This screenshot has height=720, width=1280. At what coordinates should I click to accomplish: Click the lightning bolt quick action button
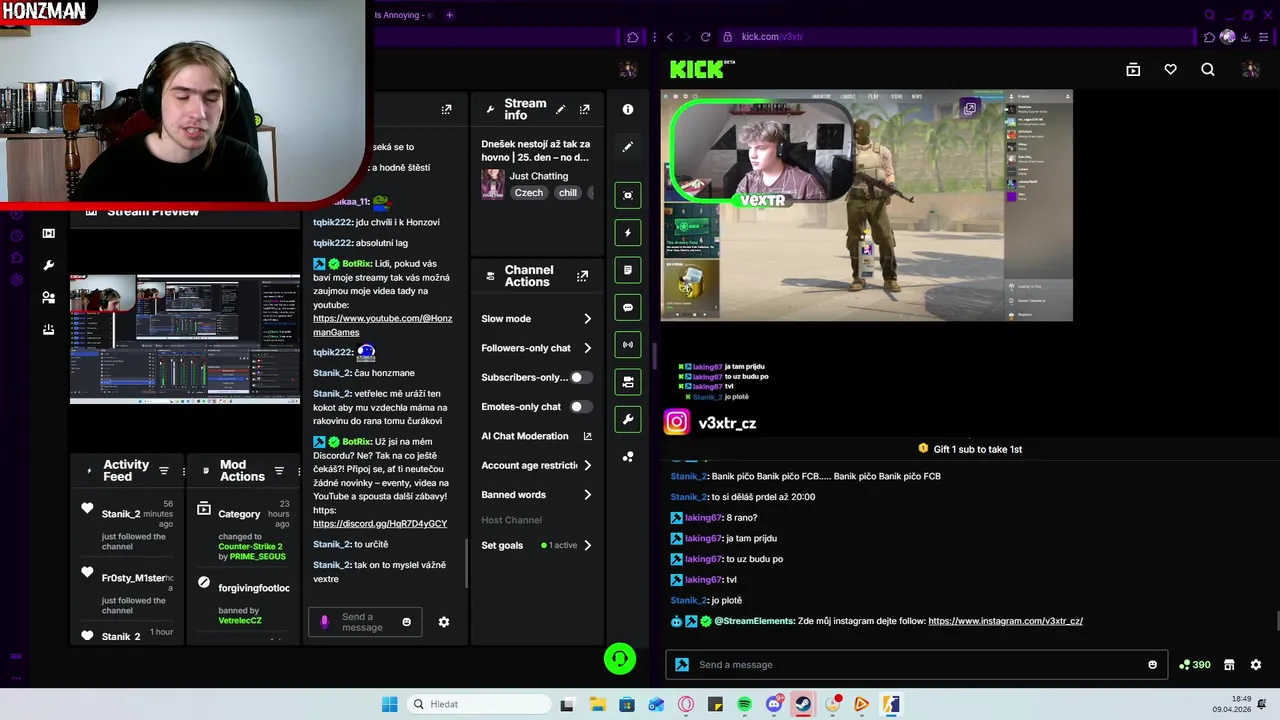628,233
